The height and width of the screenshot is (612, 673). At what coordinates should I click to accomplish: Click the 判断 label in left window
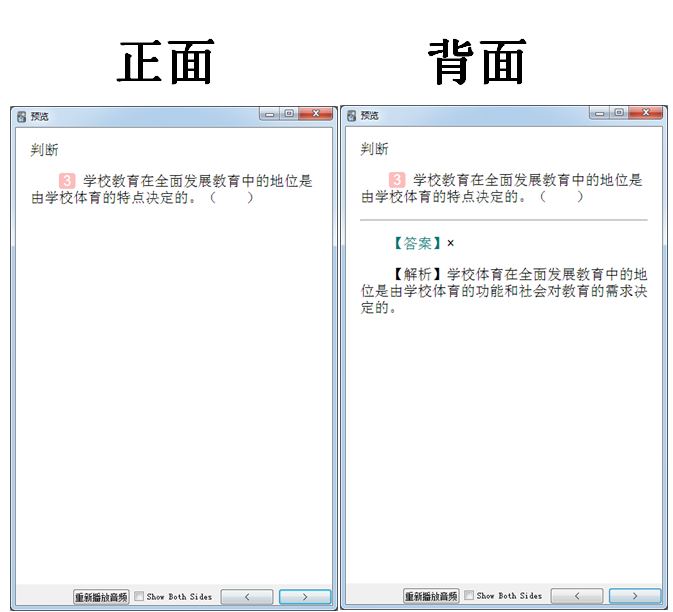44,150
